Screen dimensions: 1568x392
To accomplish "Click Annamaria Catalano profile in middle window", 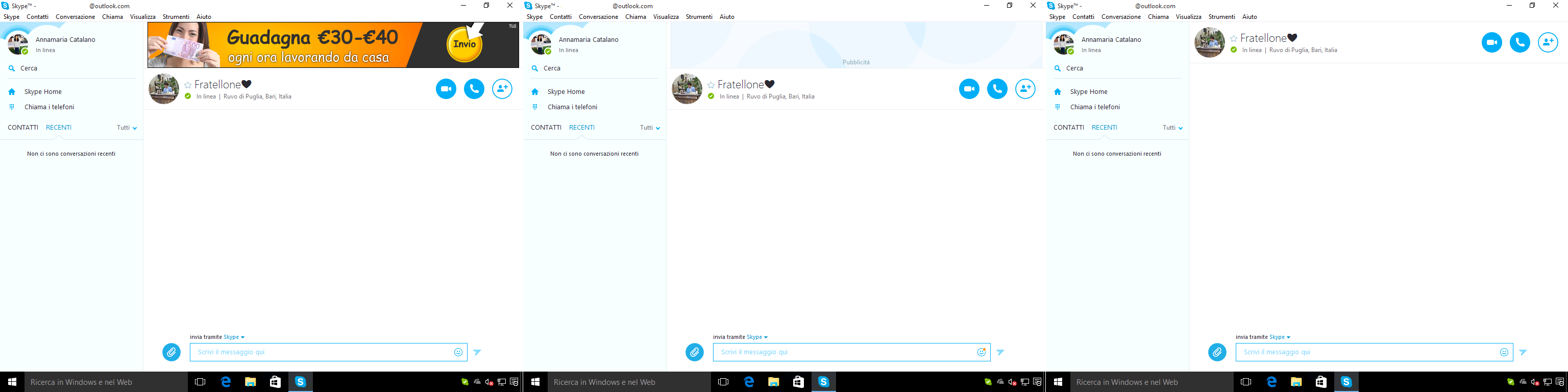I will 589,40.
